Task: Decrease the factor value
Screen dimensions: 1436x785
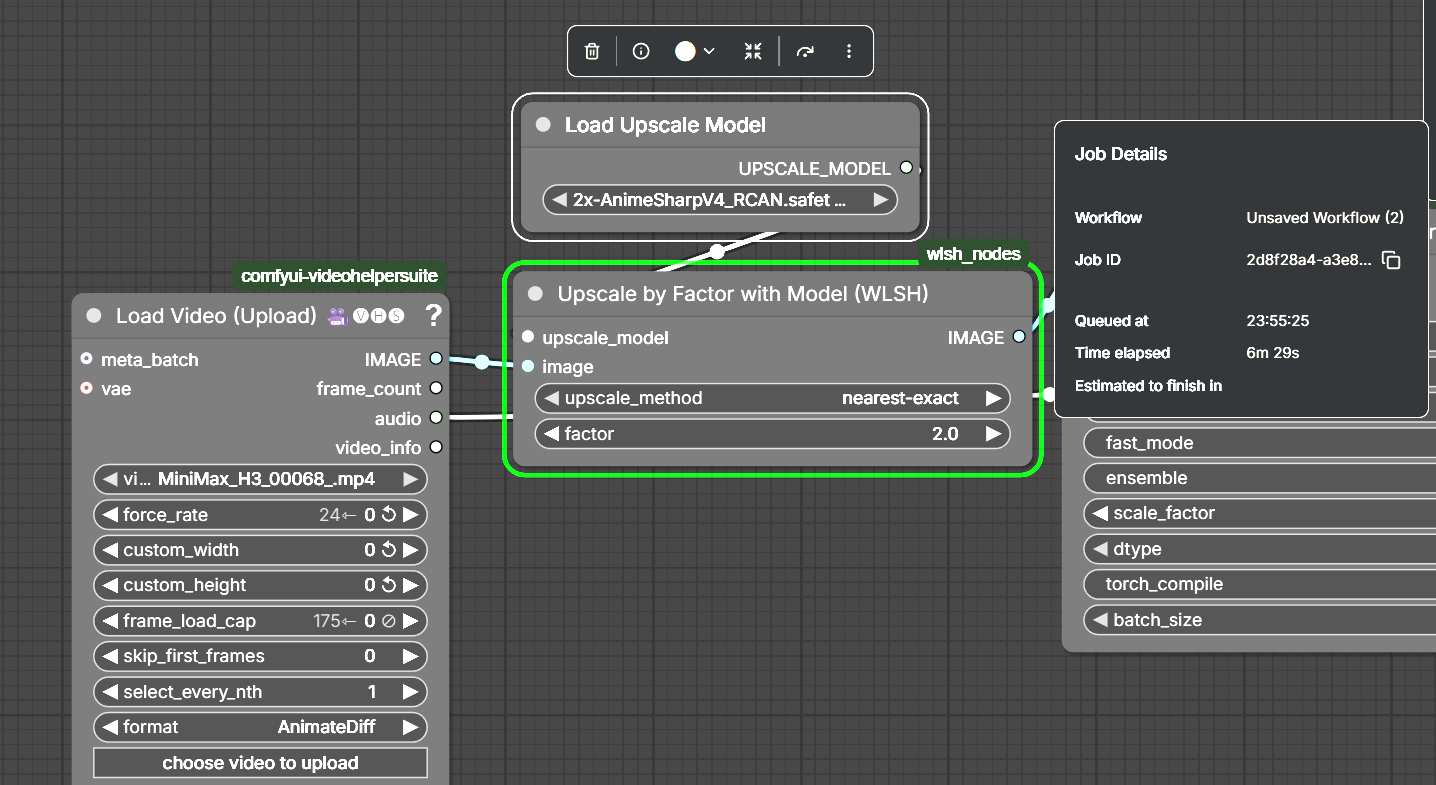Action: [551, 434]
